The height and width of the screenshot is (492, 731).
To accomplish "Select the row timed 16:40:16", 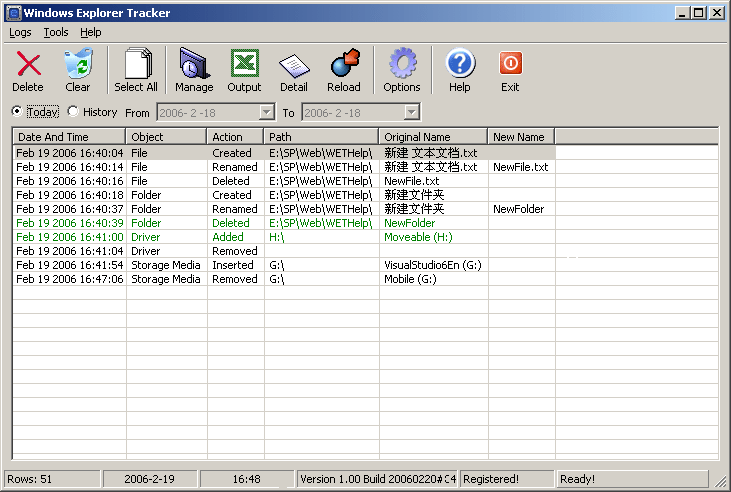I will tap(284, 181).
